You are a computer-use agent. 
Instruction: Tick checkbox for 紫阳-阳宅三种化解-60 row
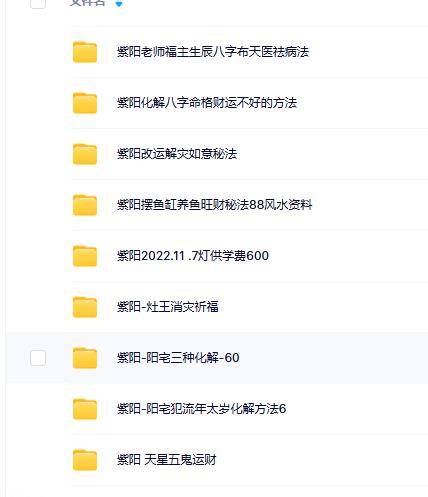tap(38, 358)
